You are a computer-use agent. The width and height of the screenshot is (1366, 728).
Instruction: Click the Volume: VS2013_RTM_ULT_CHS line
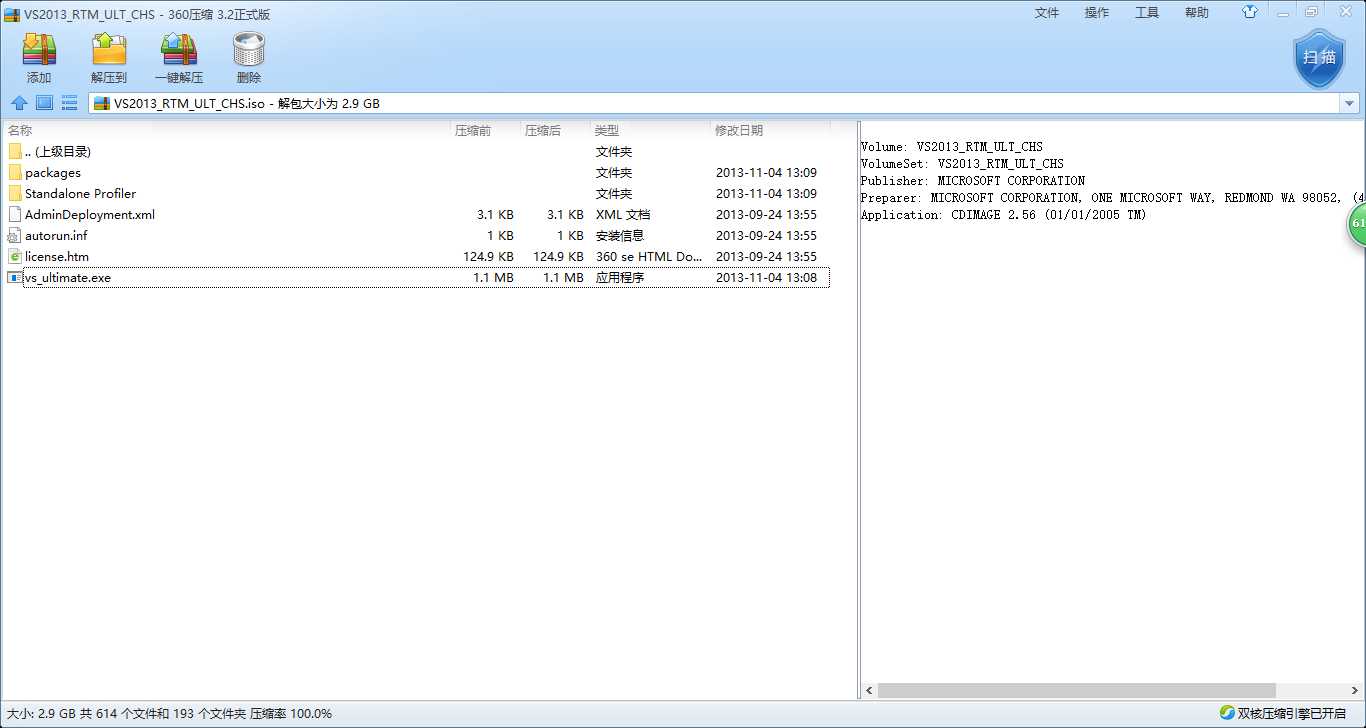click(951, 147)
